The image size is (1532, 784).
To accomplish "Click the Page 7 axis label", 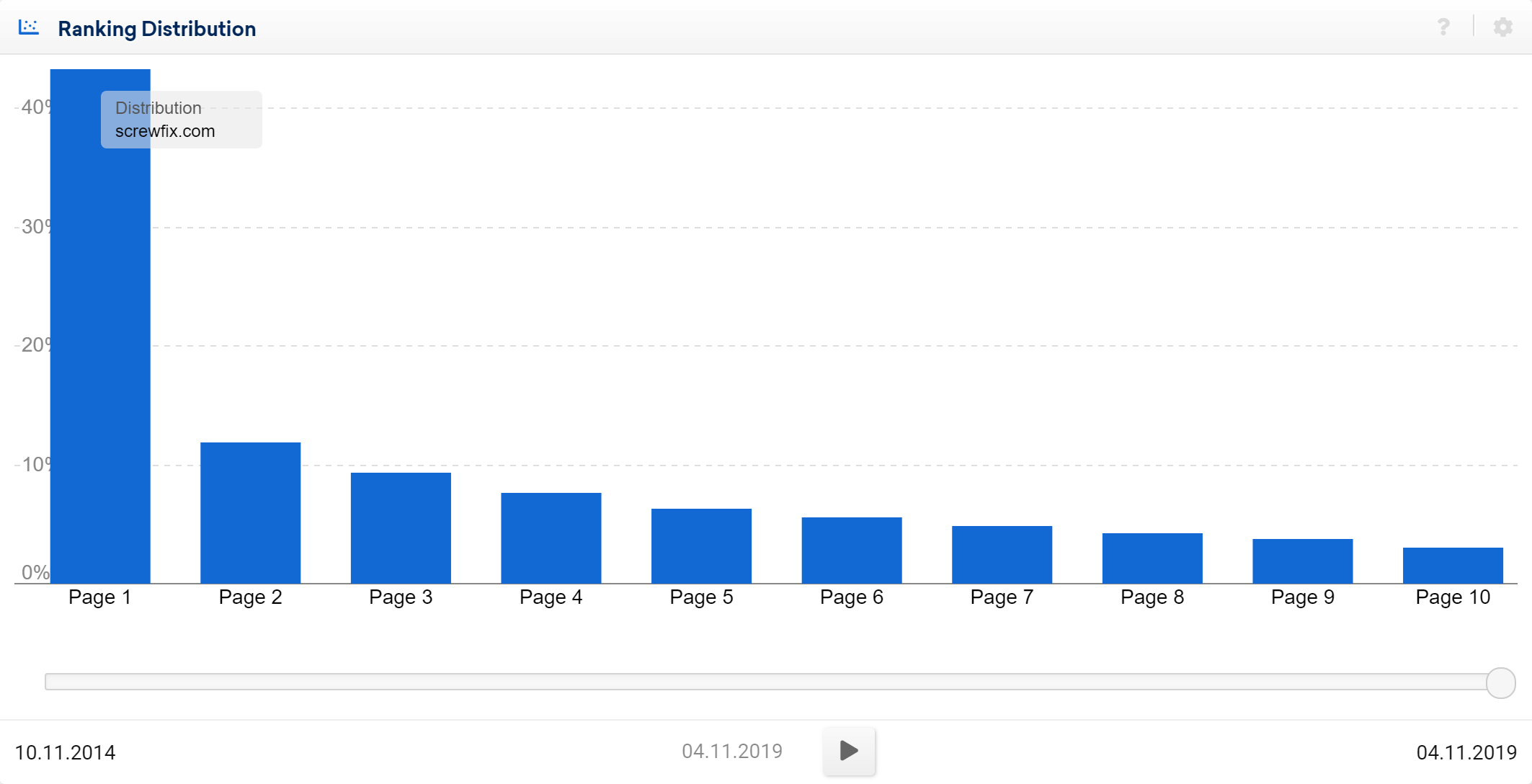I will tap(1002, 597).
